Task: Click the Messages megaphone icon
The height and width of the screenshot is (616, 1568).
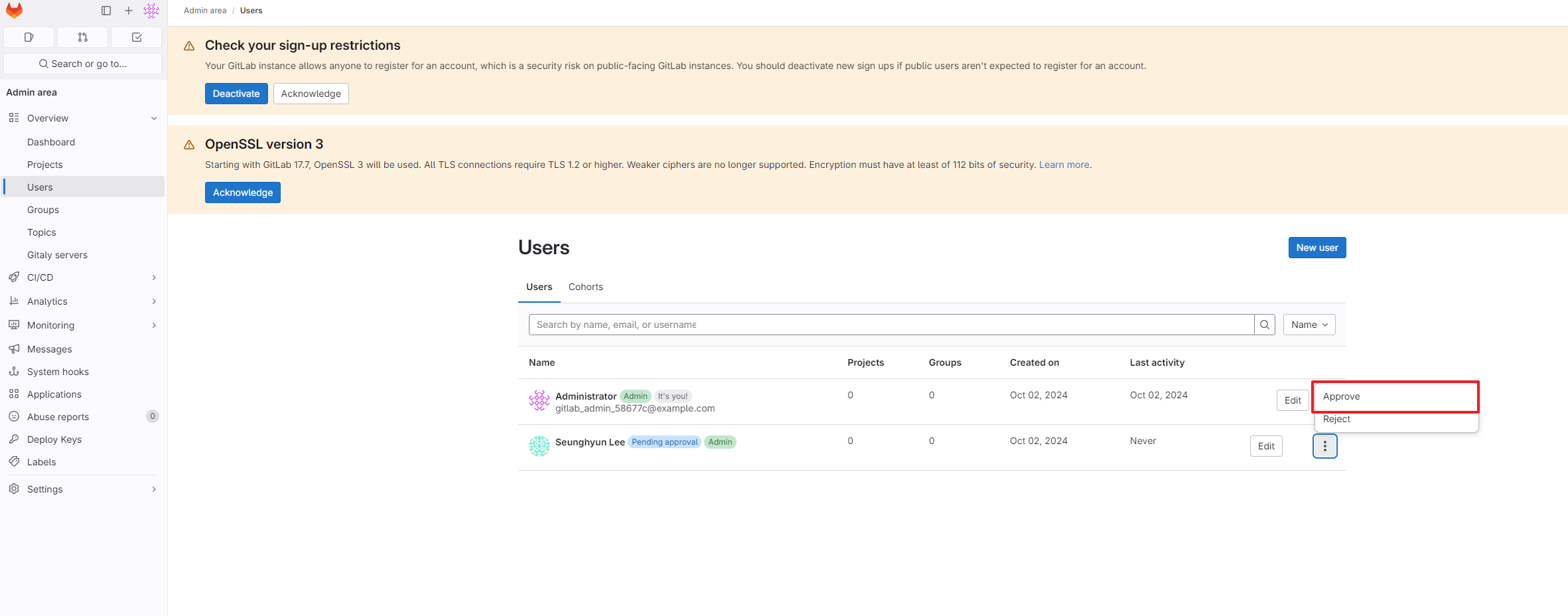Action: pos(14,348)
